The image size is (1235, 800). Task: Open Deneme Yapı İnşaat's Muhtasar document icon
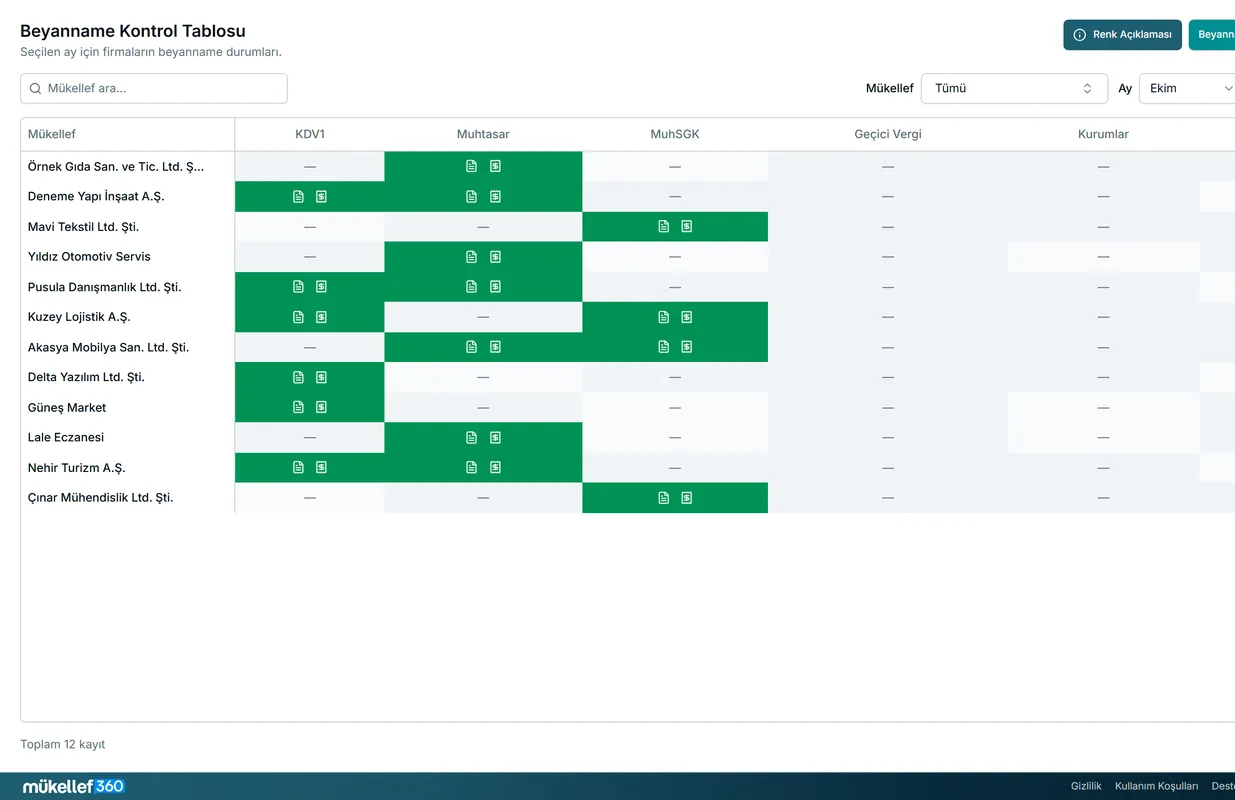point(472,197)
